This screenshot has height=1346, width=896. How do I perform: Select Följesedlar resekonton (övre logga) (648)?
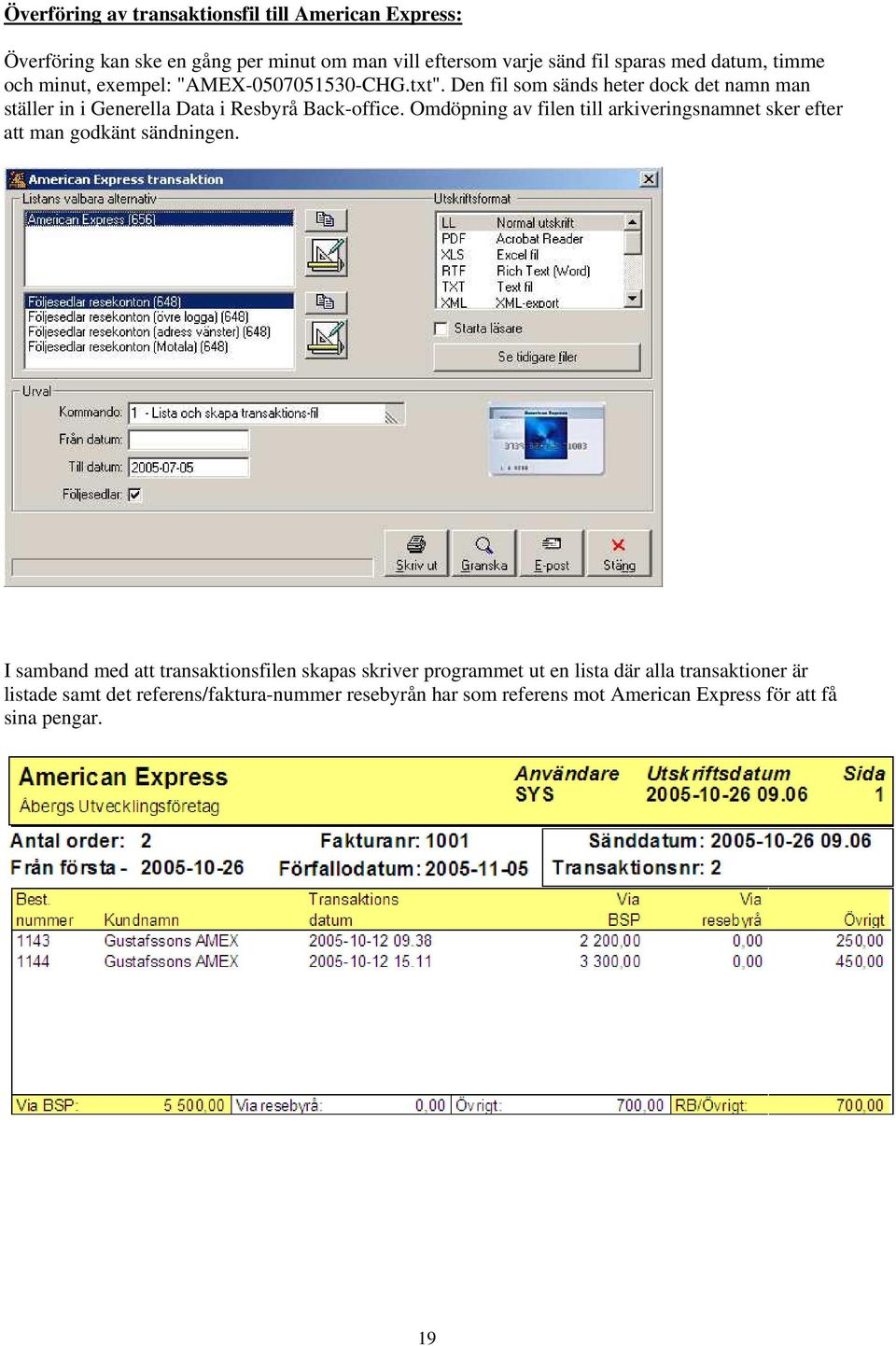pyautogui.click(x=159, y=316)
